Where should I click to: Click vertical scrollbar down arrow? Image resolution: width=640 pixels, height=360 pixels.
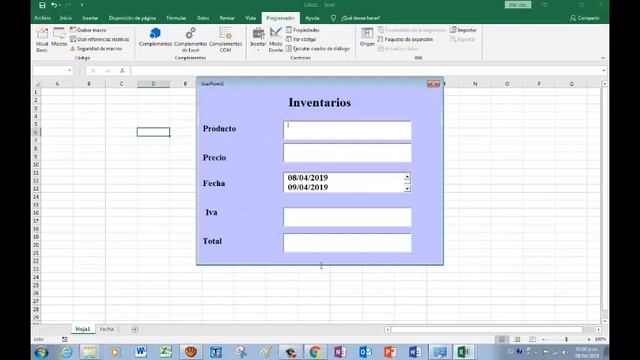click(604, 321)
